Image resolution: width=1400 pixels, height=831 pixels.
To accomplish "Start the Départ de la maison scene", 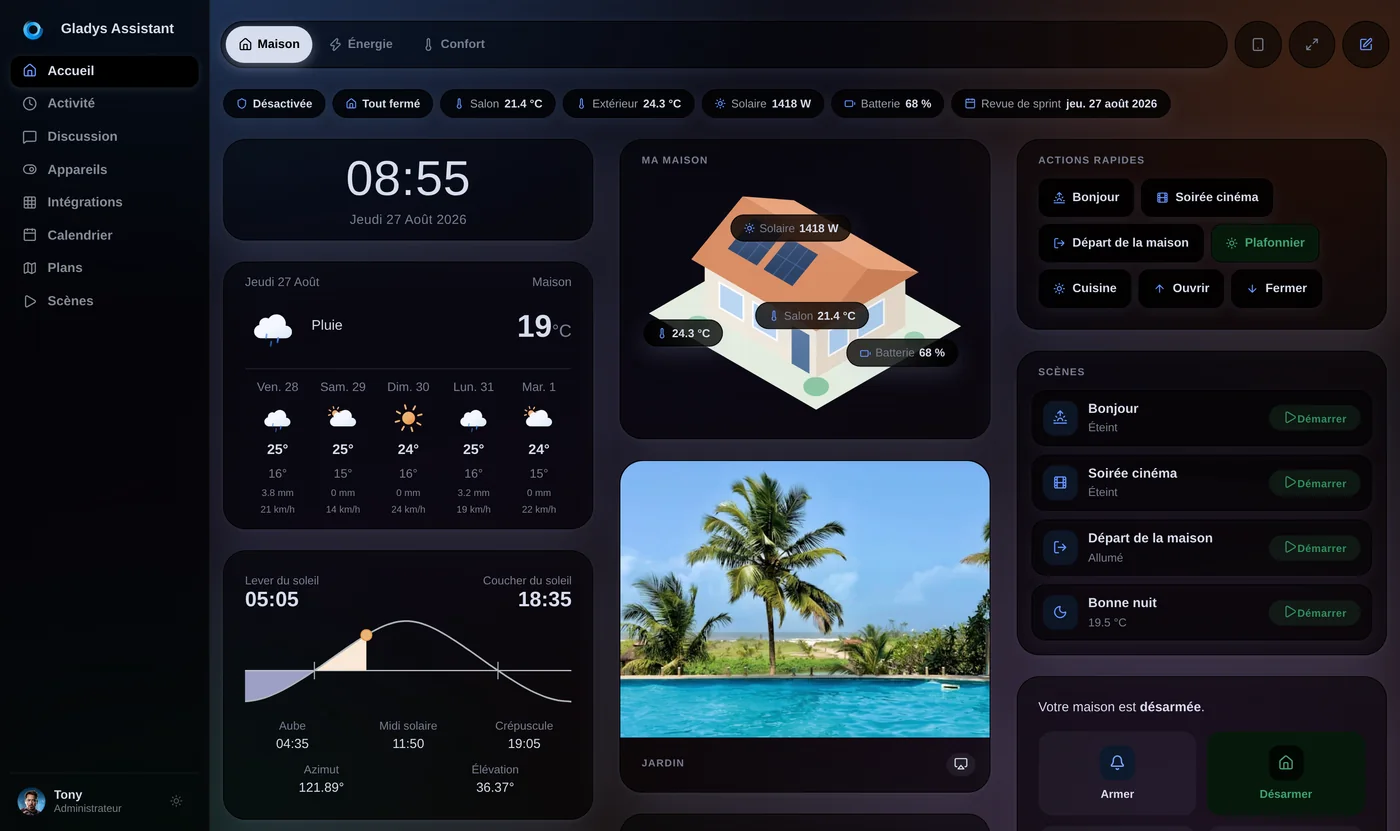I will [x=1315, y=548].
